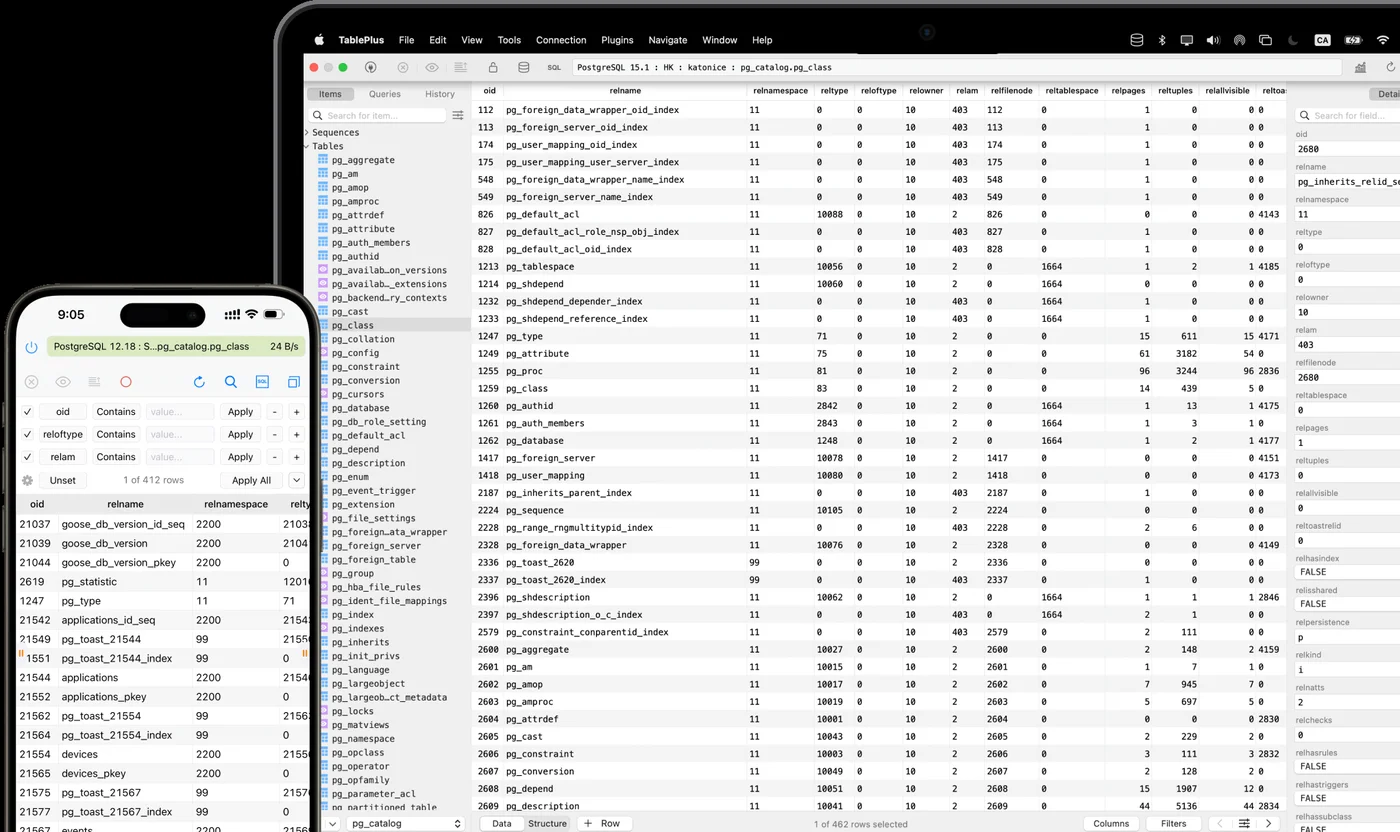Screen dimensions: 1400x832
Task: Expand the Sequences tree group
Action: click(x=308, y=132)
